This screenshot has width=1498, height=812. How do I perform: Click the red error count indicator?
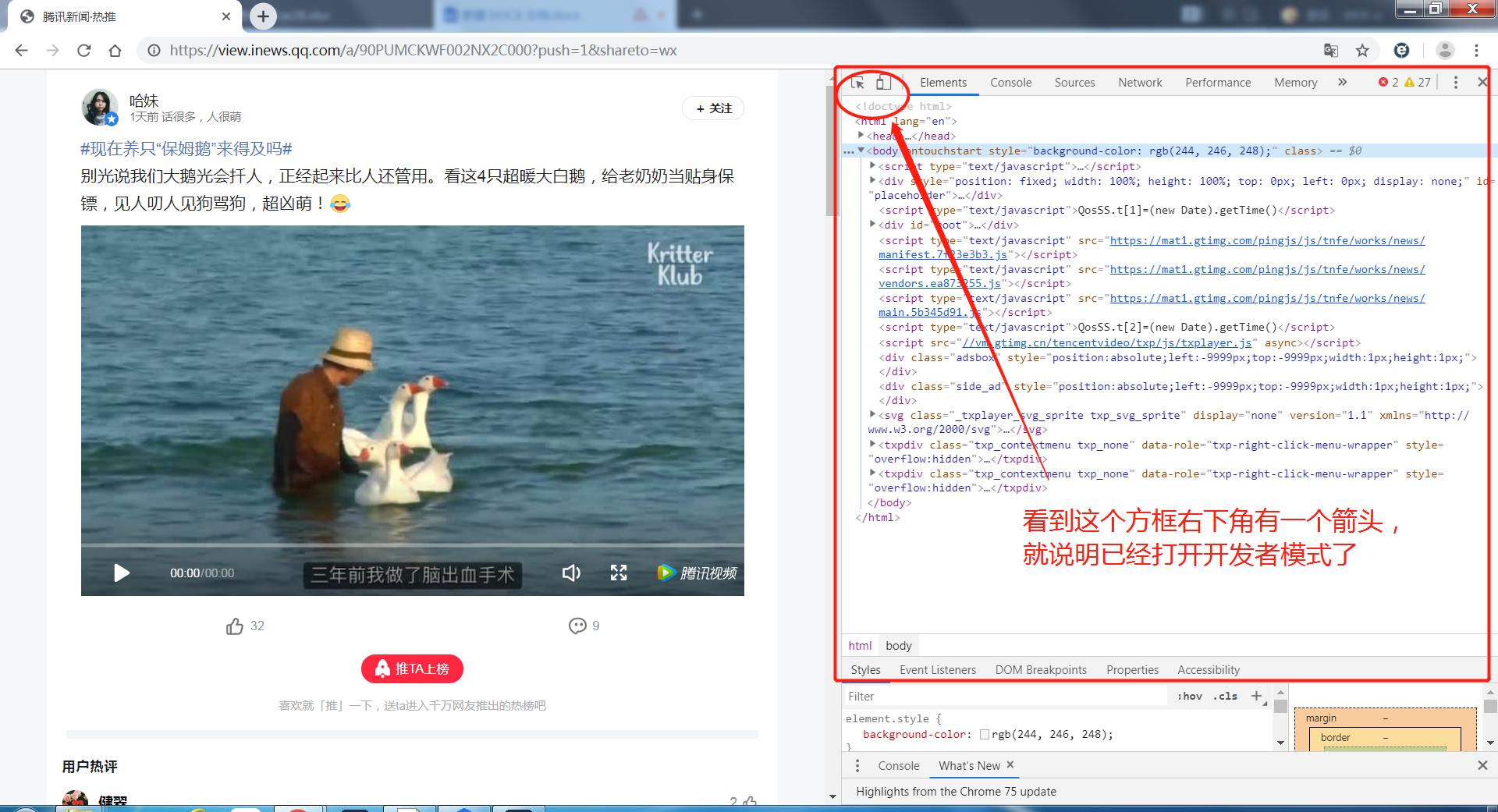pos(1388,82)
